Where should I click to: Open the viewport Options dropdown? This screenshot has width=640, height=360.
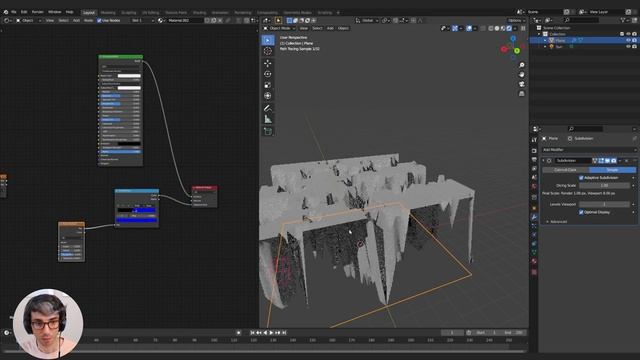516,20
